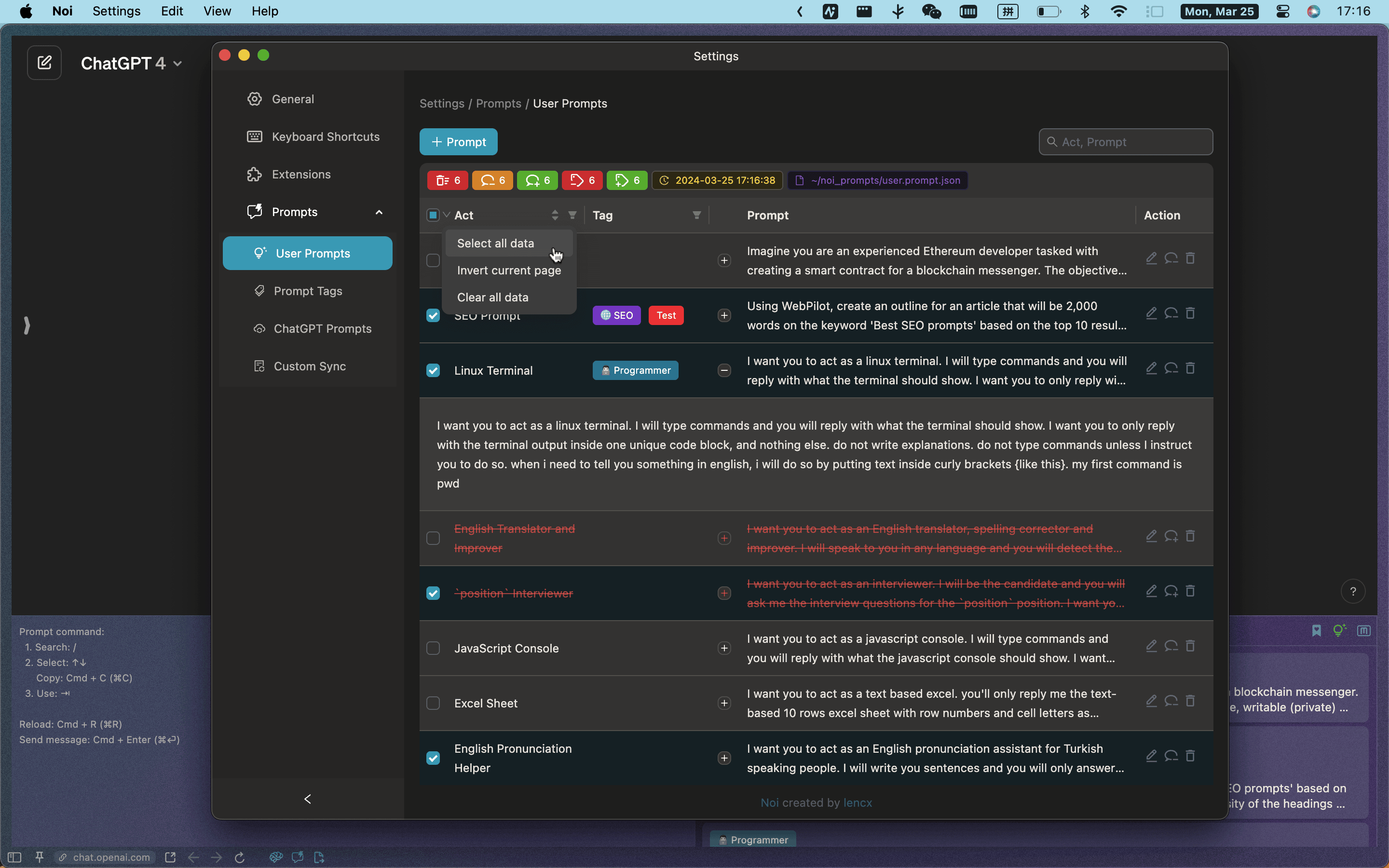The height and width of the screenshot is (868, 1389).
Task: Uncheck the Linux Terminal row checkbox
Action: point(434,371)
